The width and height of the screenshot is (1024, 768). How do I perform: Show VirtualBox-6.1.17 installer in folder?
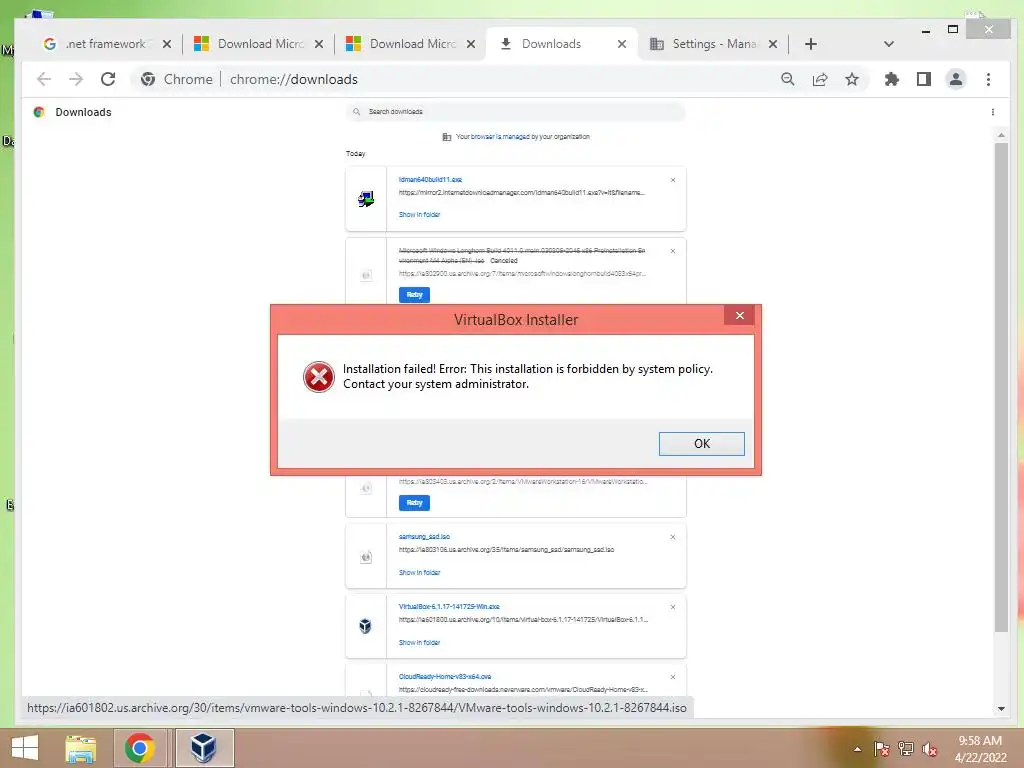click(419, 643)
